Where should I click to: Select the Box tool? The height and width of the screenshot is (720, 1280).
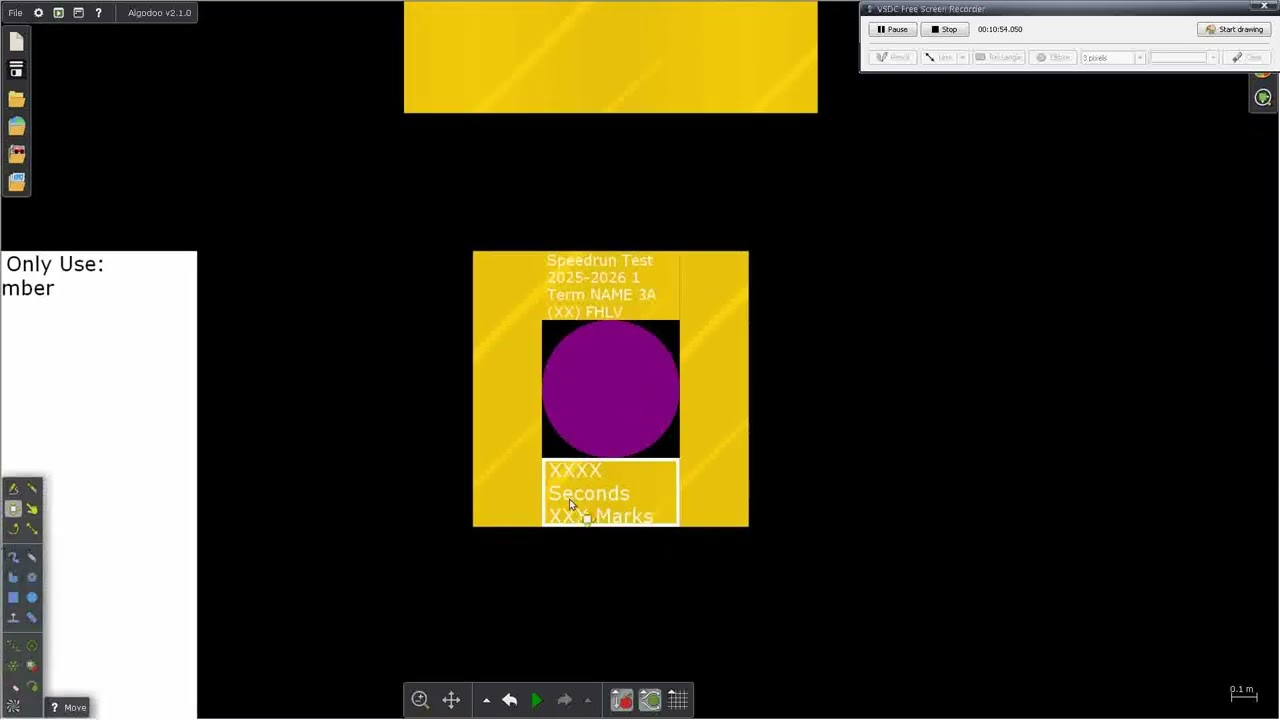[x=13, y=597]
